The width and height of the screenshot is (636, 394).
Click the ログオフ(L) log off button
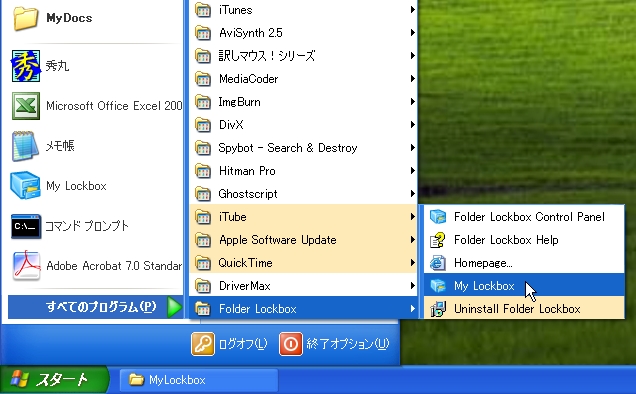coord(230,344)
